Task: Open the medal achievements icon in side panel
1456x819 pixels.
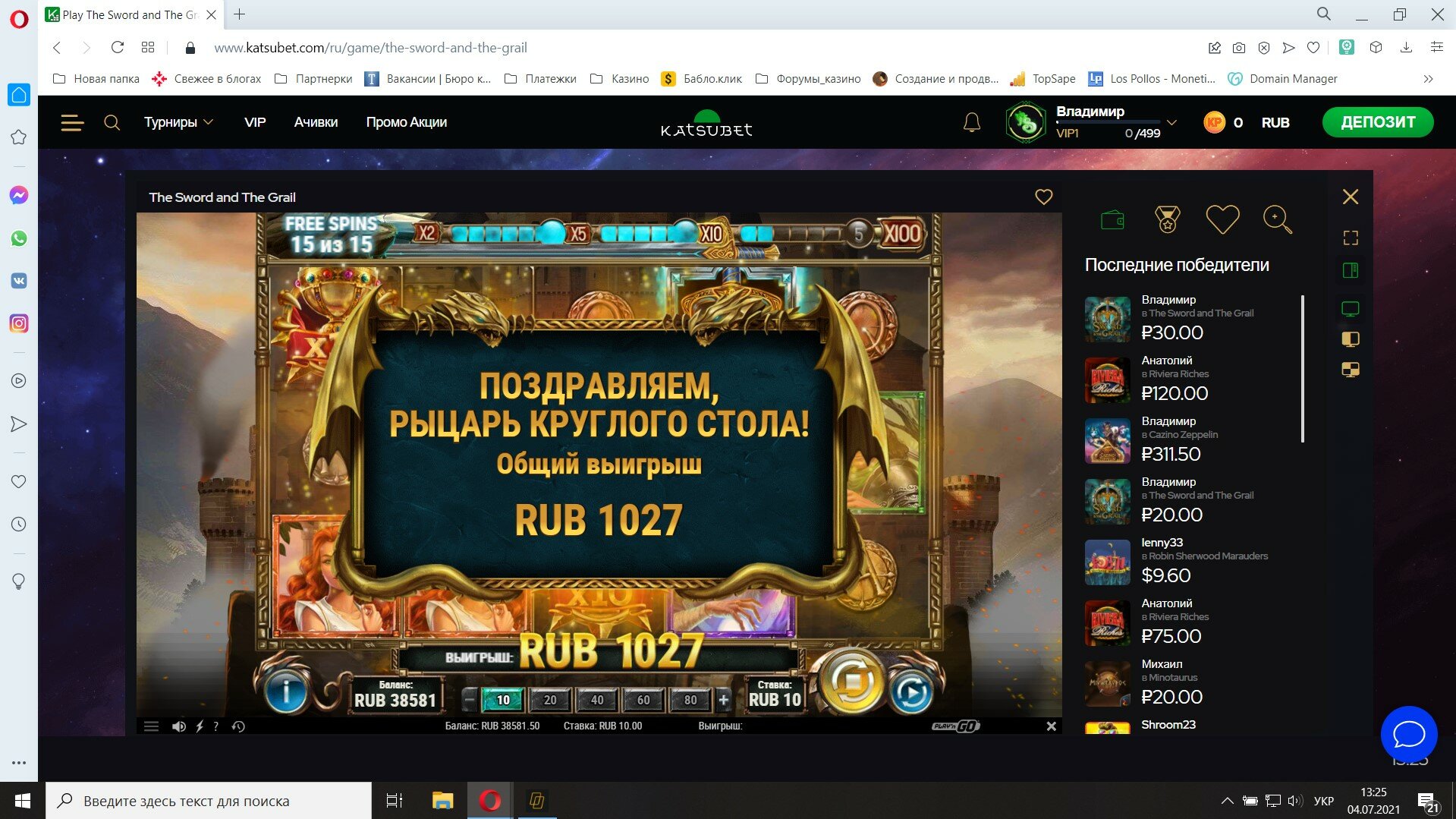Action: click(x=1168, y=220)
